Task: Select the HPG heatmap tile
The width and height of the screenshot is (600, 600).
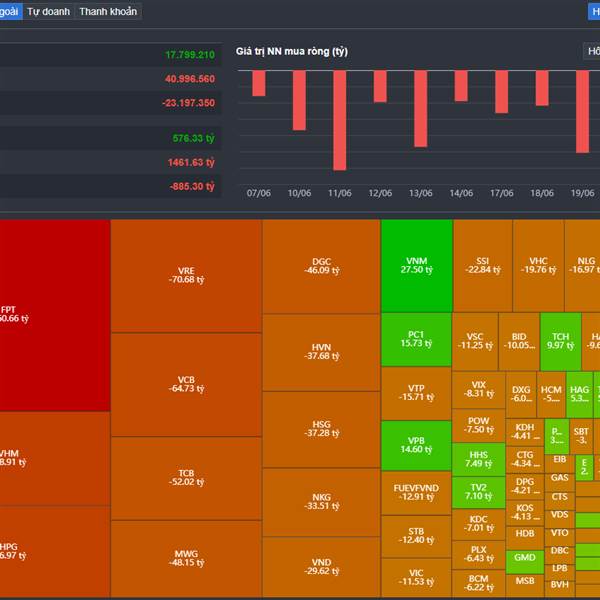Action: coord(55,551)
